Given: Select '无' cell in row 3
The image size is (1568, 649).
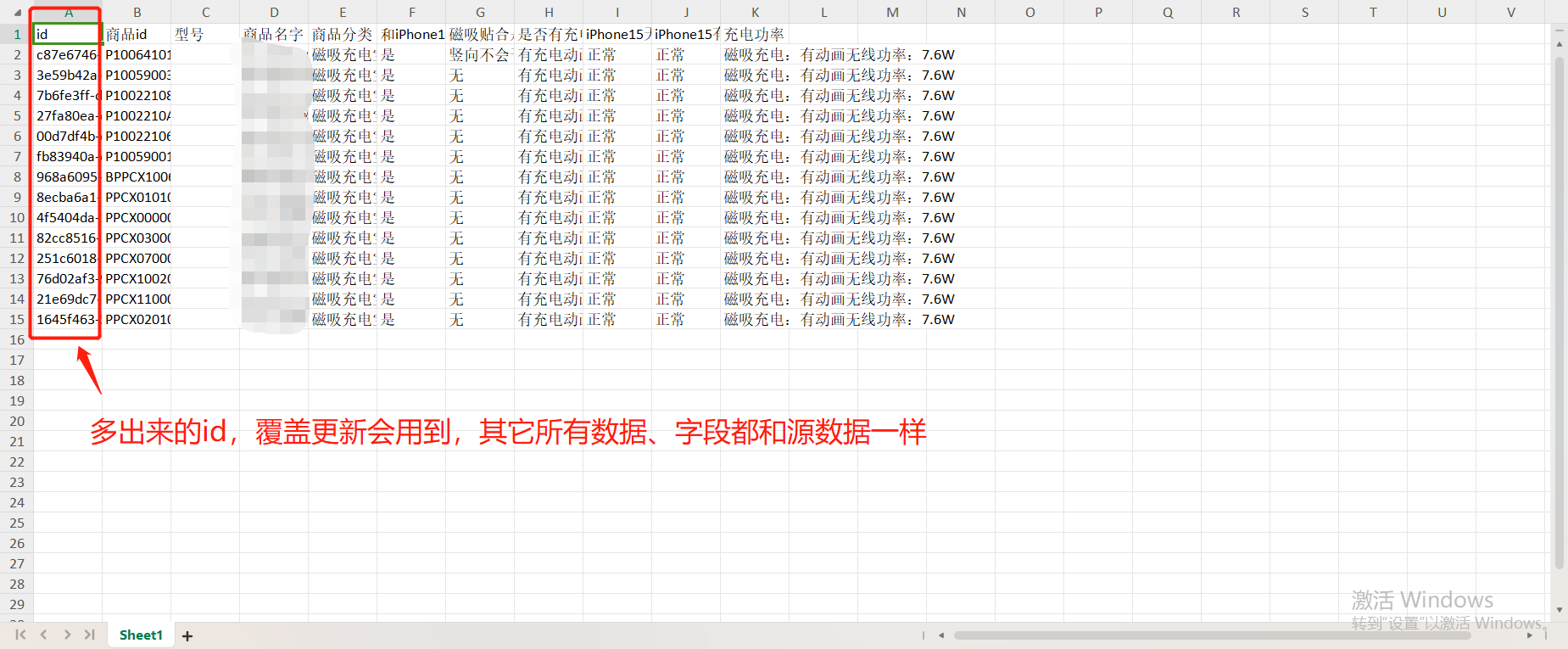Looking at the screenshot, I should click(x=480, y=75).
